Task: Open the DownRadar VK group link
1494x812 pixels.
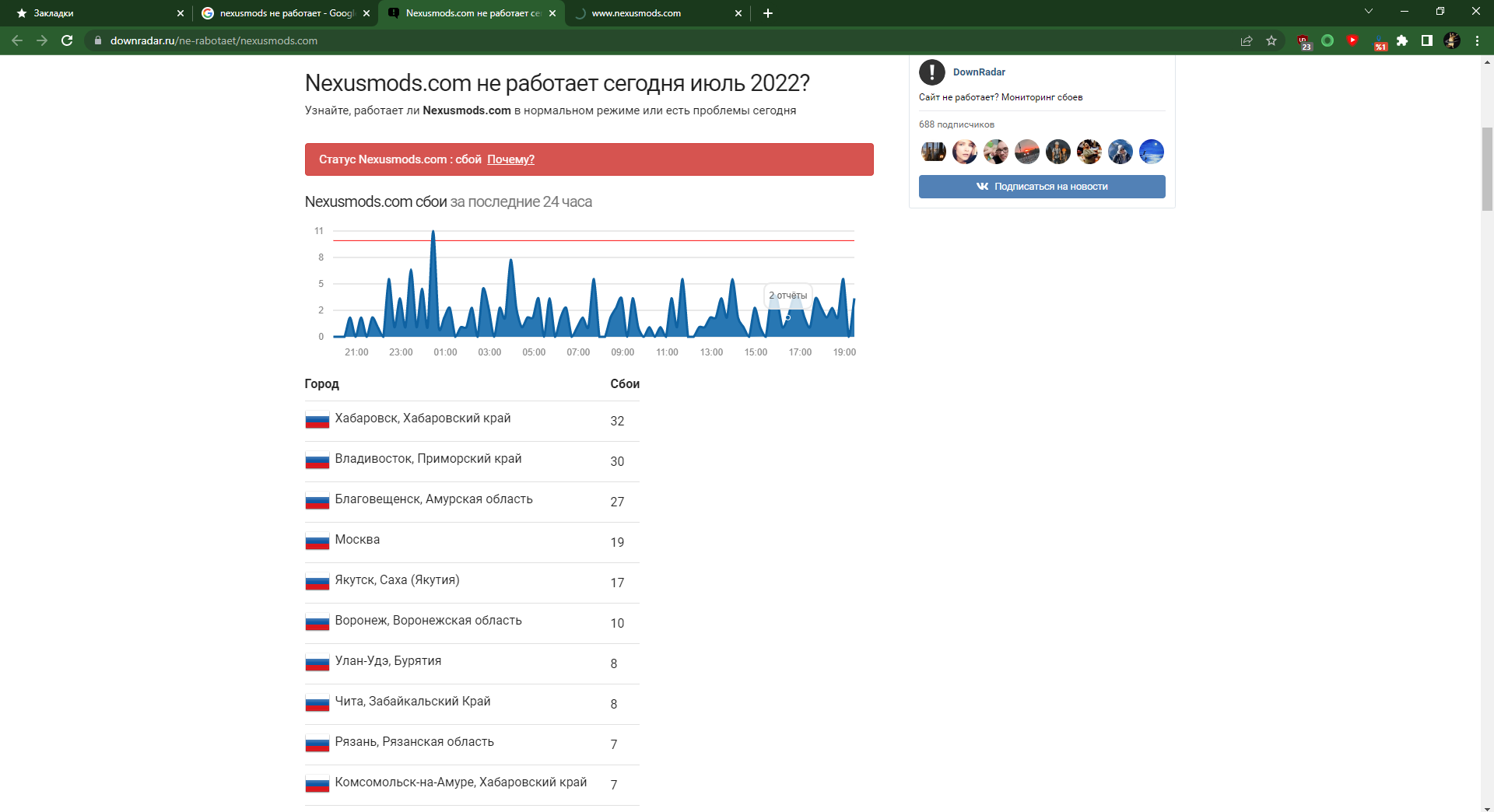Action: [979, 72]
